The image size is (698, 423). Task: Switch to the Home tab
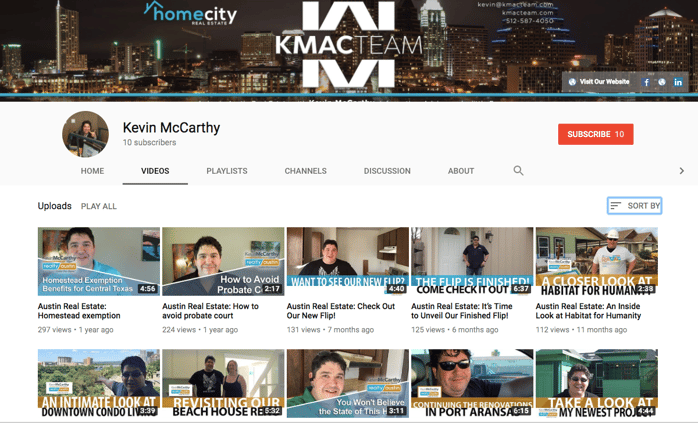coord(92,171)
